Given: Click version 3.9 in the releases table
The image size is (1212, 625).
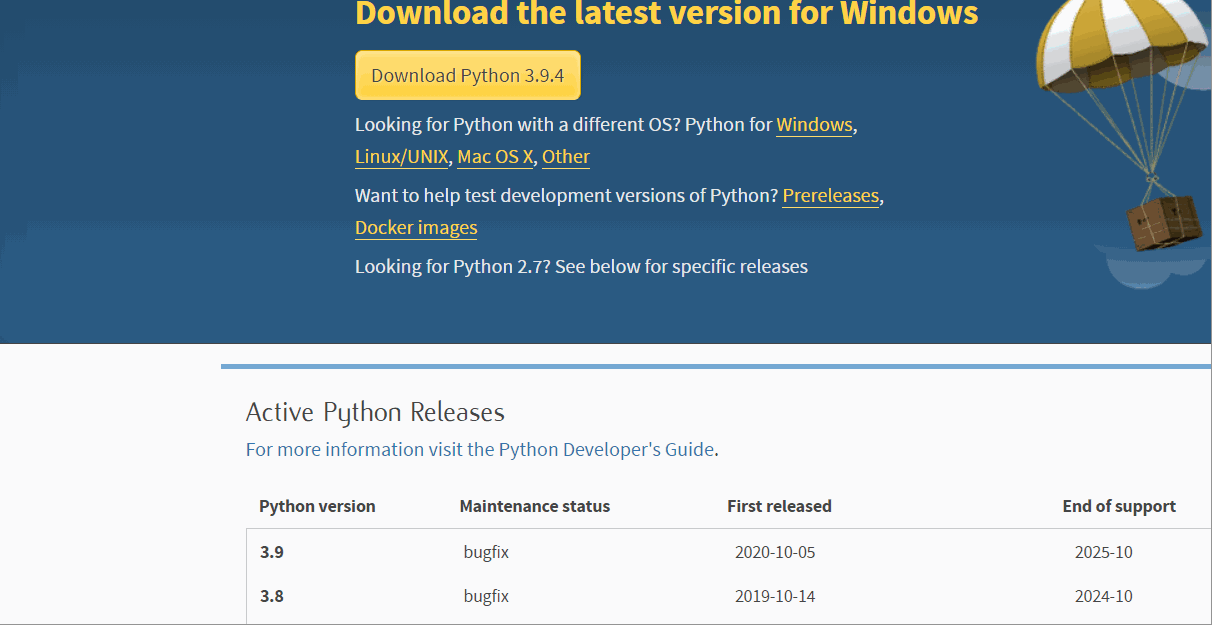Looking at the screenshot, I should point(272,552).
